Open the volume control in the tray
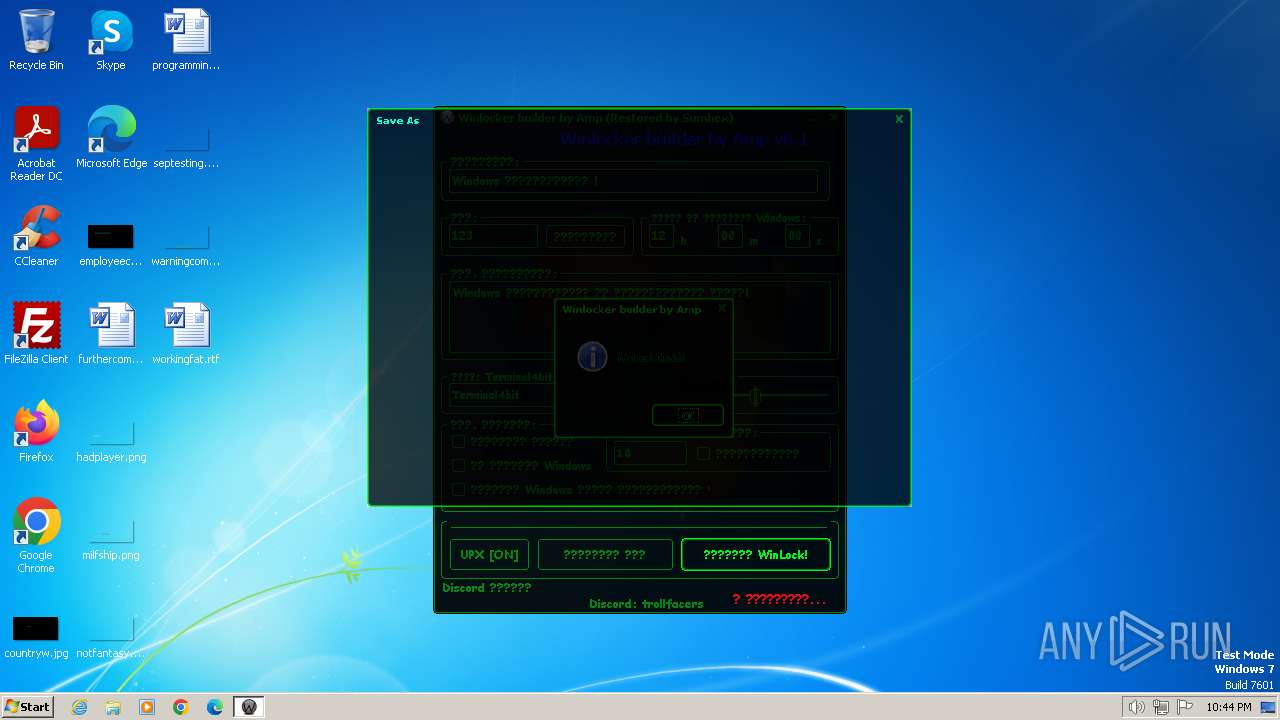This screenshot has height=720, width=1280. [x=1137, y=707]
